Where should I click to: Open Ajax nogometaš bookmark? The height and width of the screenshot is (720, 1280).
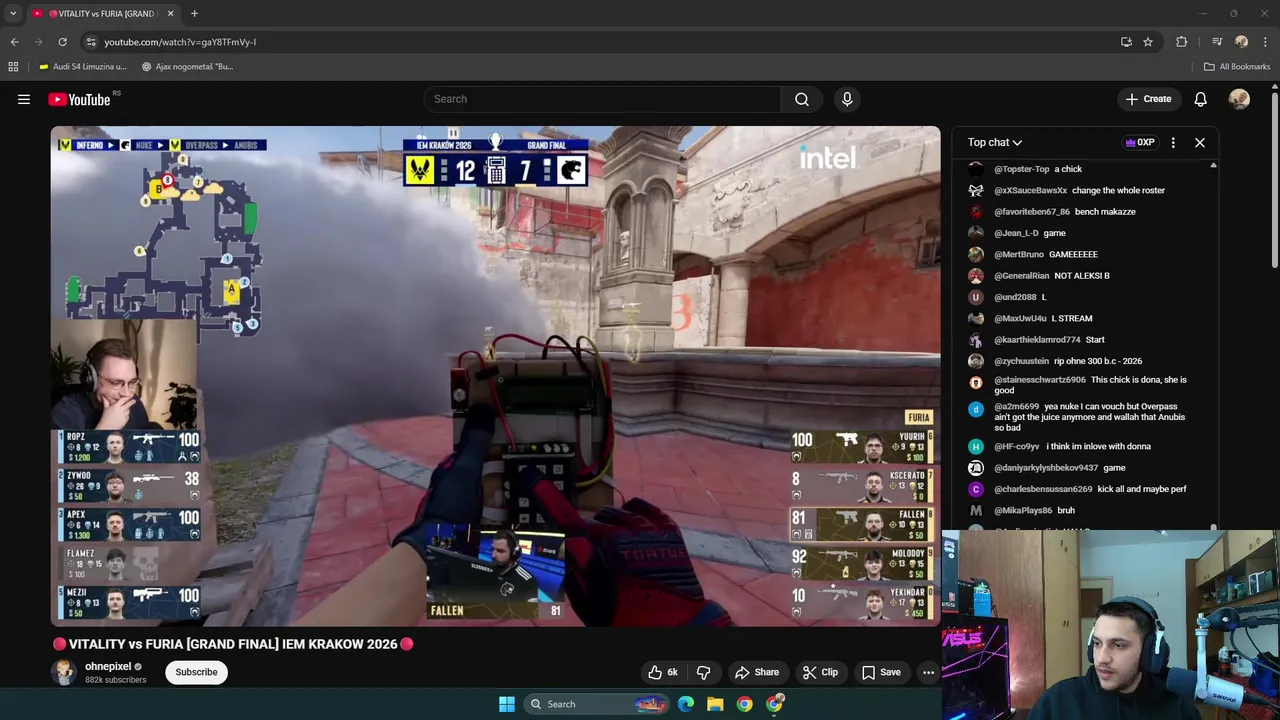tap(187, 67)
